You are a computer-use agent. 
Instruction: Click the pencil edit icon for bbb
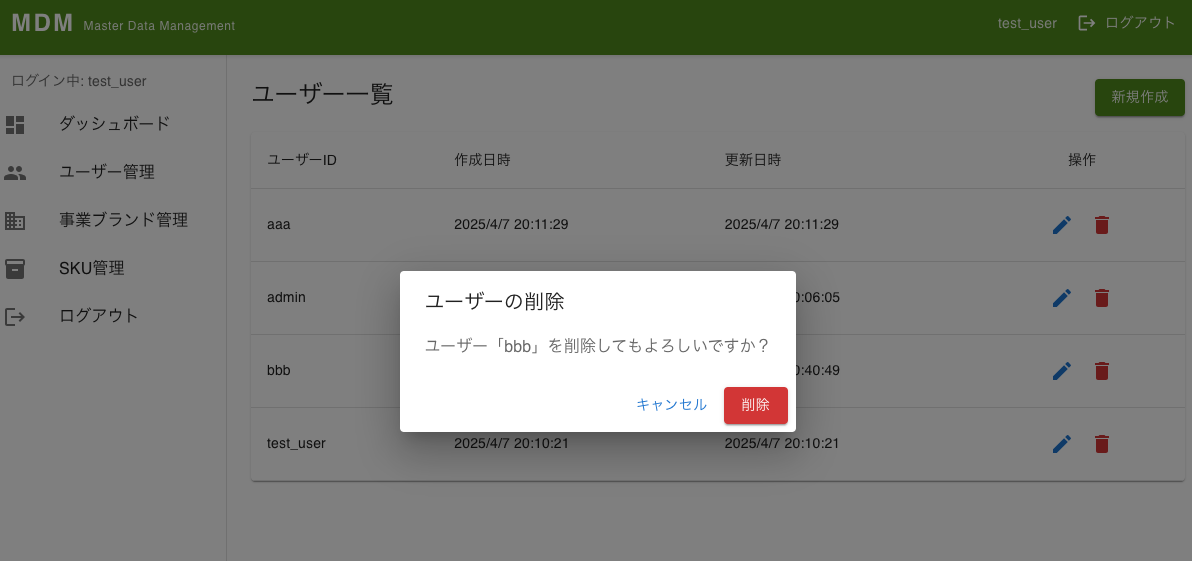1062,371
